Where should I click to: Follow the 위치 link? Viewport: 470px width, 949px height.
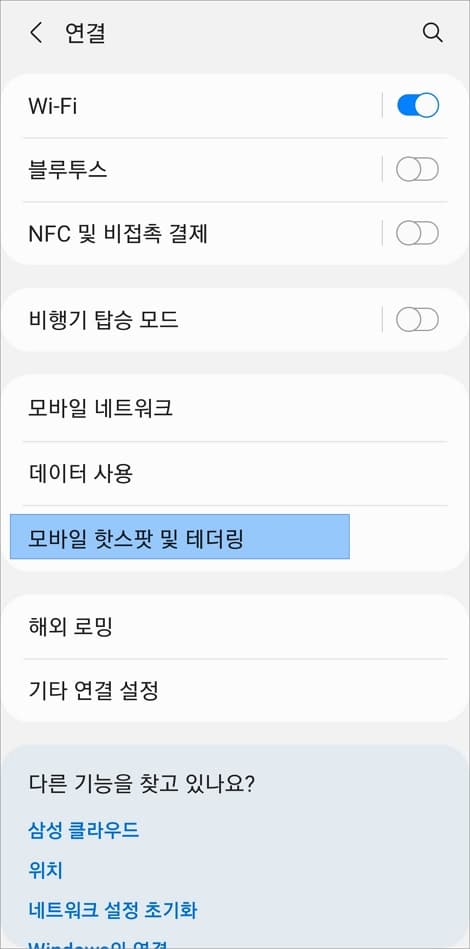pyautogui.click(x=45, y=870)
